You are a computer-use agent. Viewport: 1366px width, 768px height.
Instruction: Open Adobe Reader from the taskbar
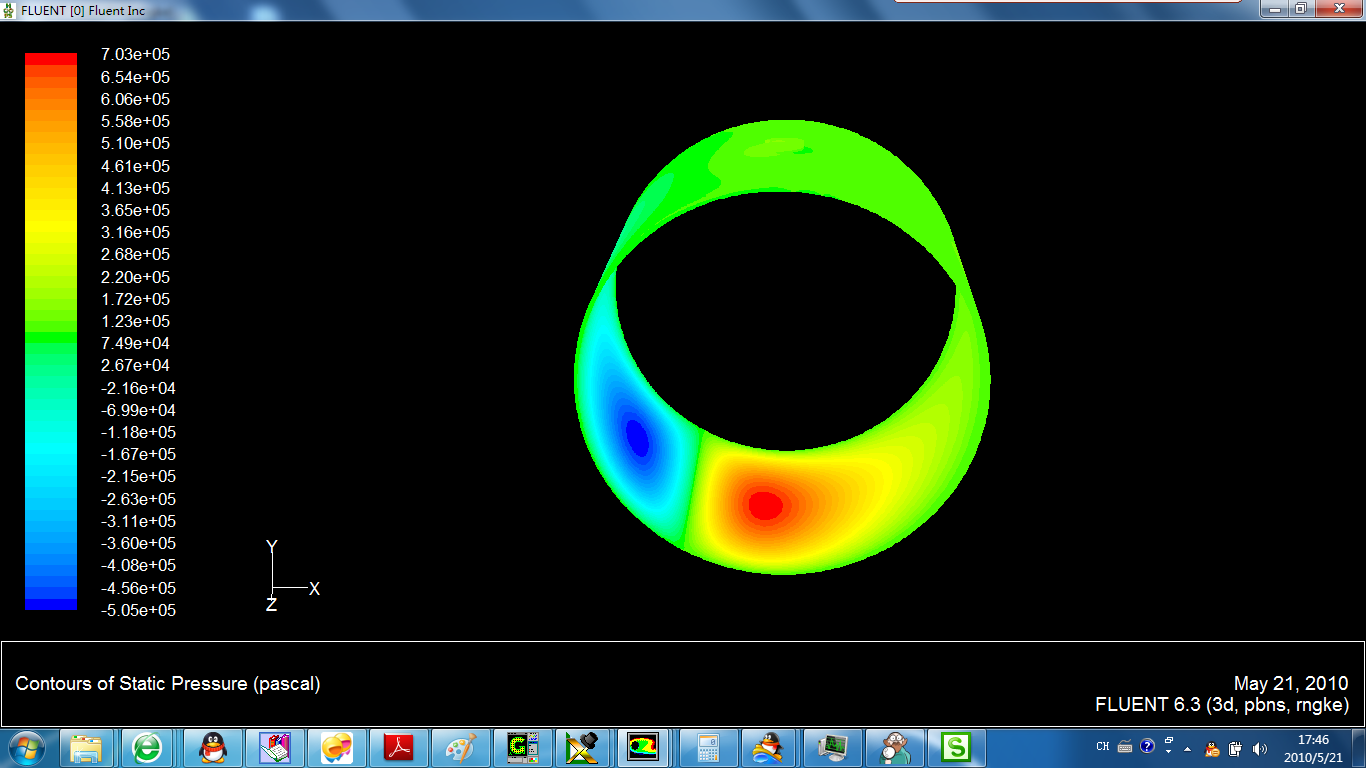coord(399,747)
